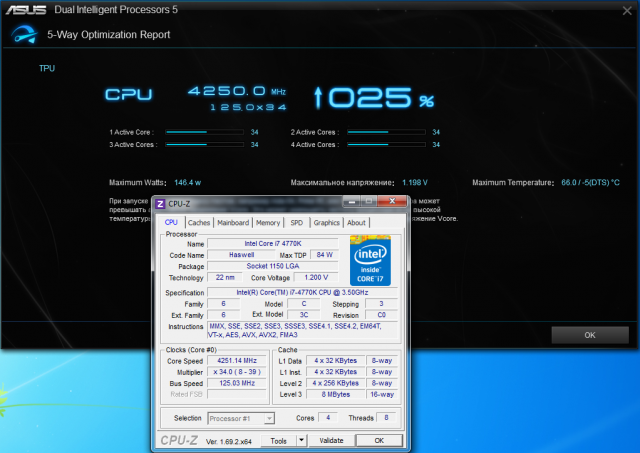Switch to the Caches tab
This screenshot has height=453, width=640.
pyautogui.click(x=199, y=223)
